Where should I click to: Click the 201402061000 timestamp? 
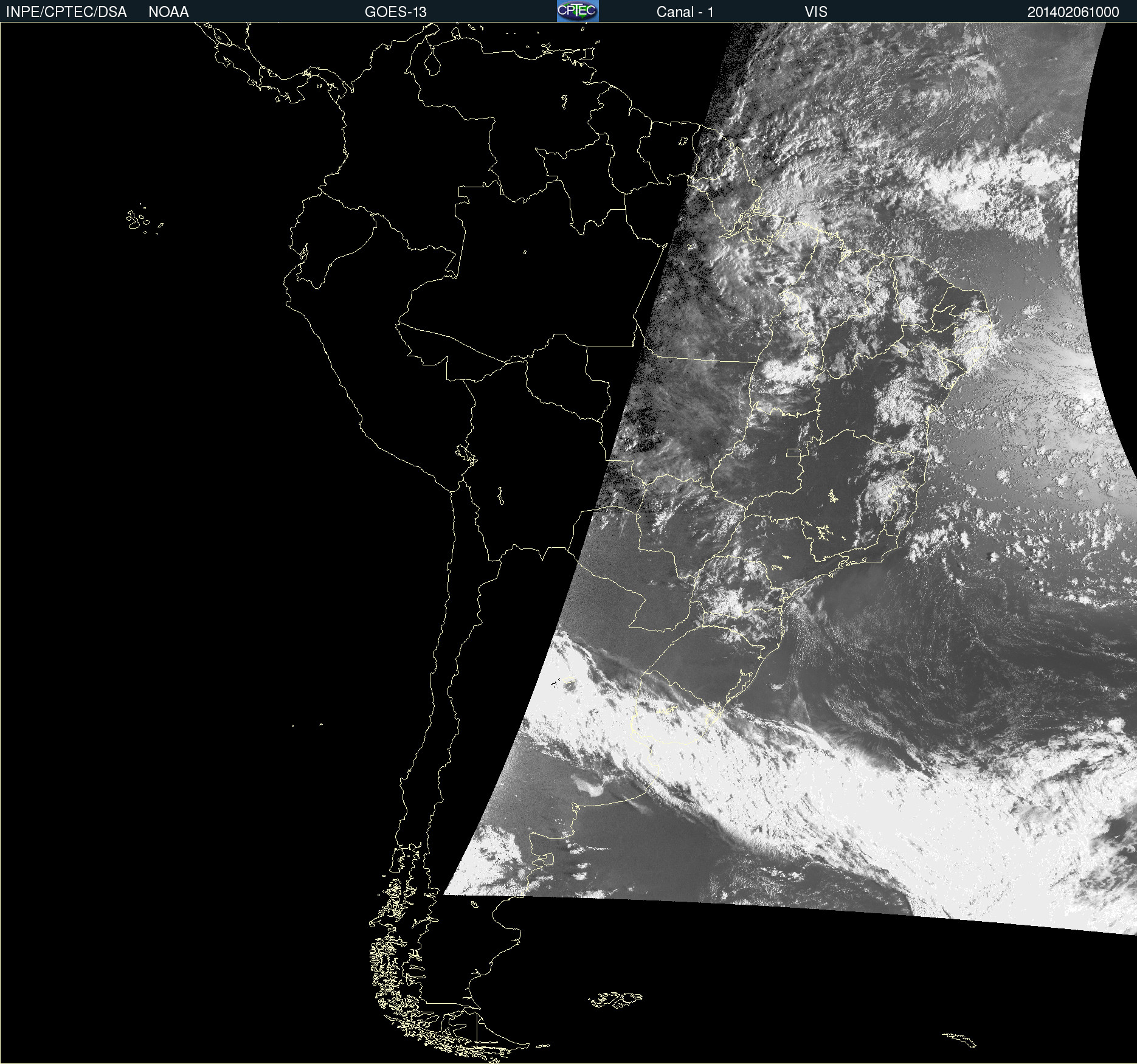click(1073, 12)
